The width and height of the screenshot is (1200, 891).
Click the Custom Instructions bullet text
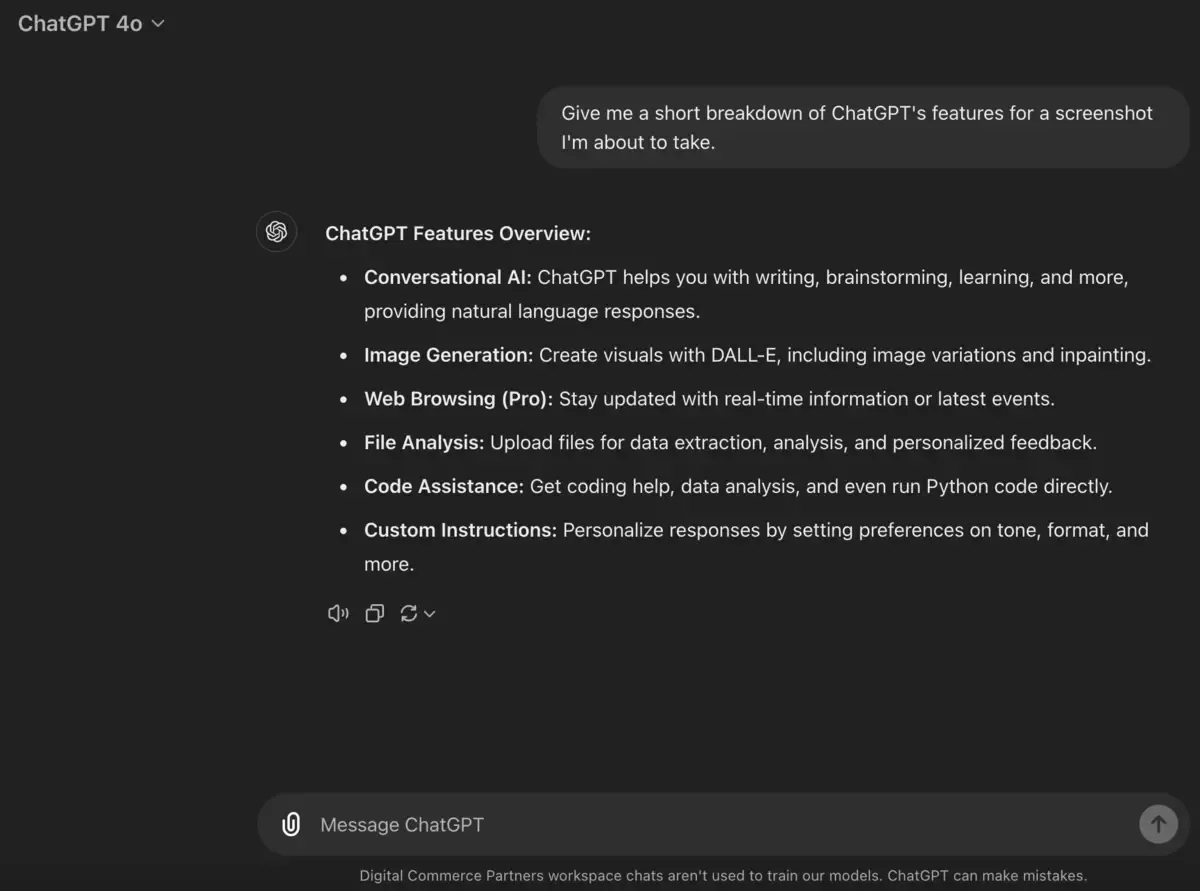coord(459,530)
